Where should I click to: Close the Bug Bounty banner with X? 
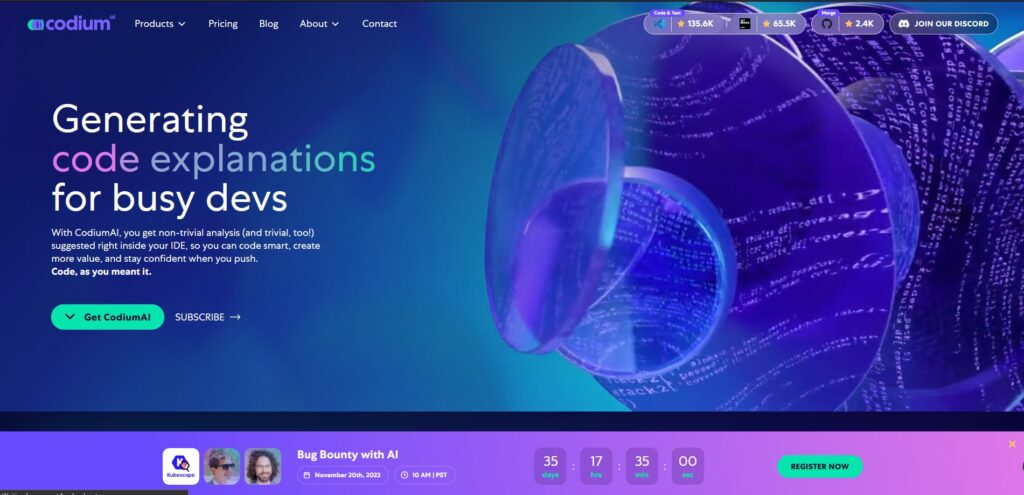click(x=1012, y=444)
